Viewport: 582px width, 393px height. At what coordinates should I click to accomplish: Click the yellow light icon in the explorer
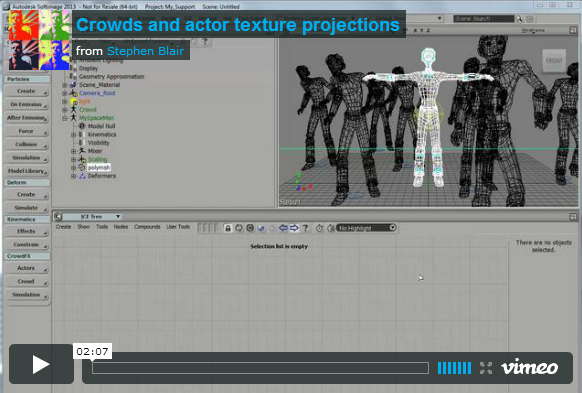[74, 101]
